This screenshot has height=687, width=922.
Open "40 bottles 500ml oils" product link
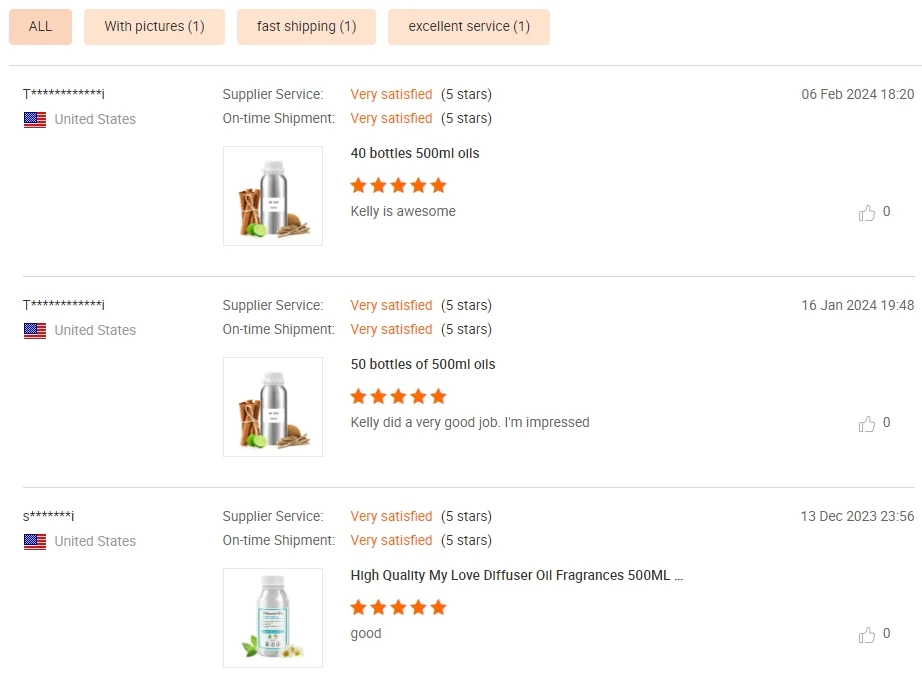coord(415,154)
